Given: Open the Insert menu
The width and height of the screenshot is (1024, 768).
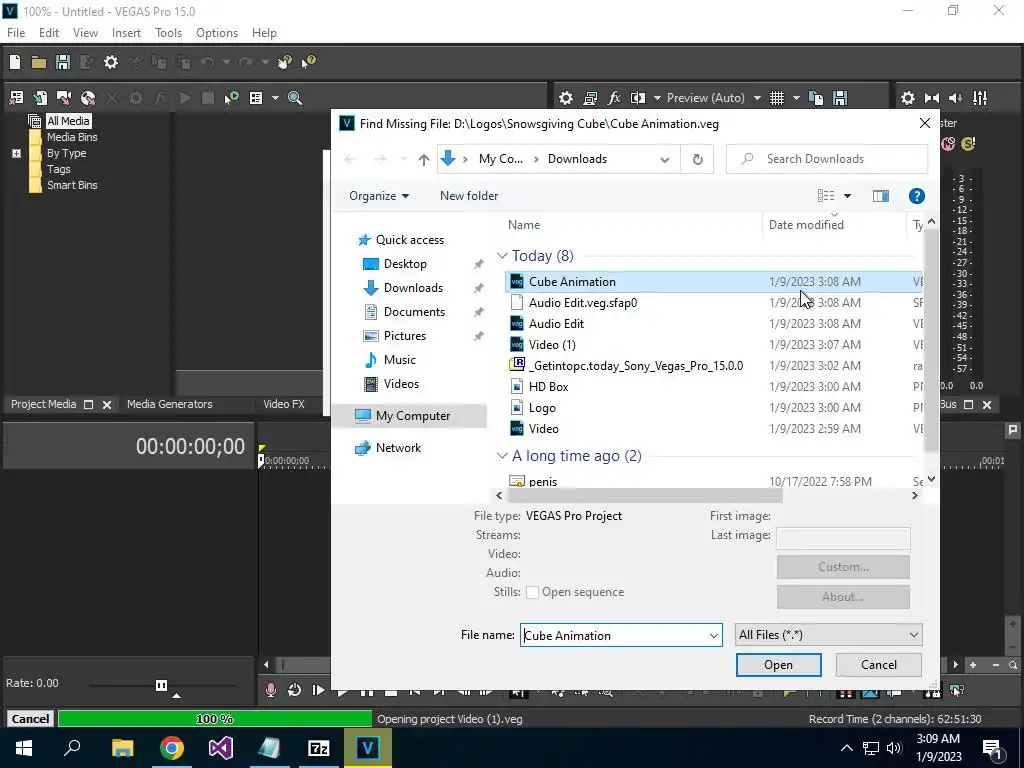Looking at the screenshot, I should coord(126,33).
